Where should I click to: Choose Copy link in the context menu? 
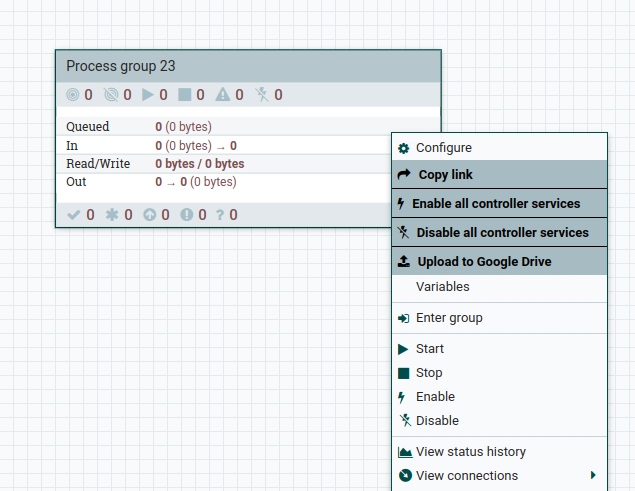[x=445, y=175]
